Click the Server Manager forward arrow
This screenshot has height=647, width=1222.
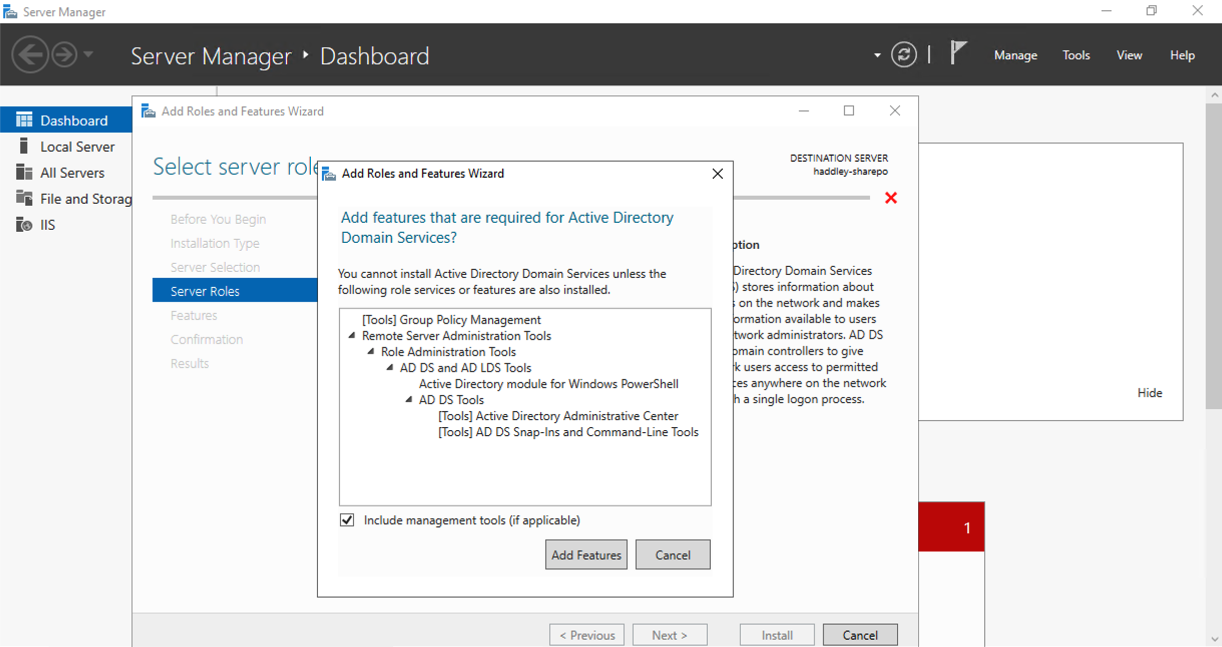point(64,54)
